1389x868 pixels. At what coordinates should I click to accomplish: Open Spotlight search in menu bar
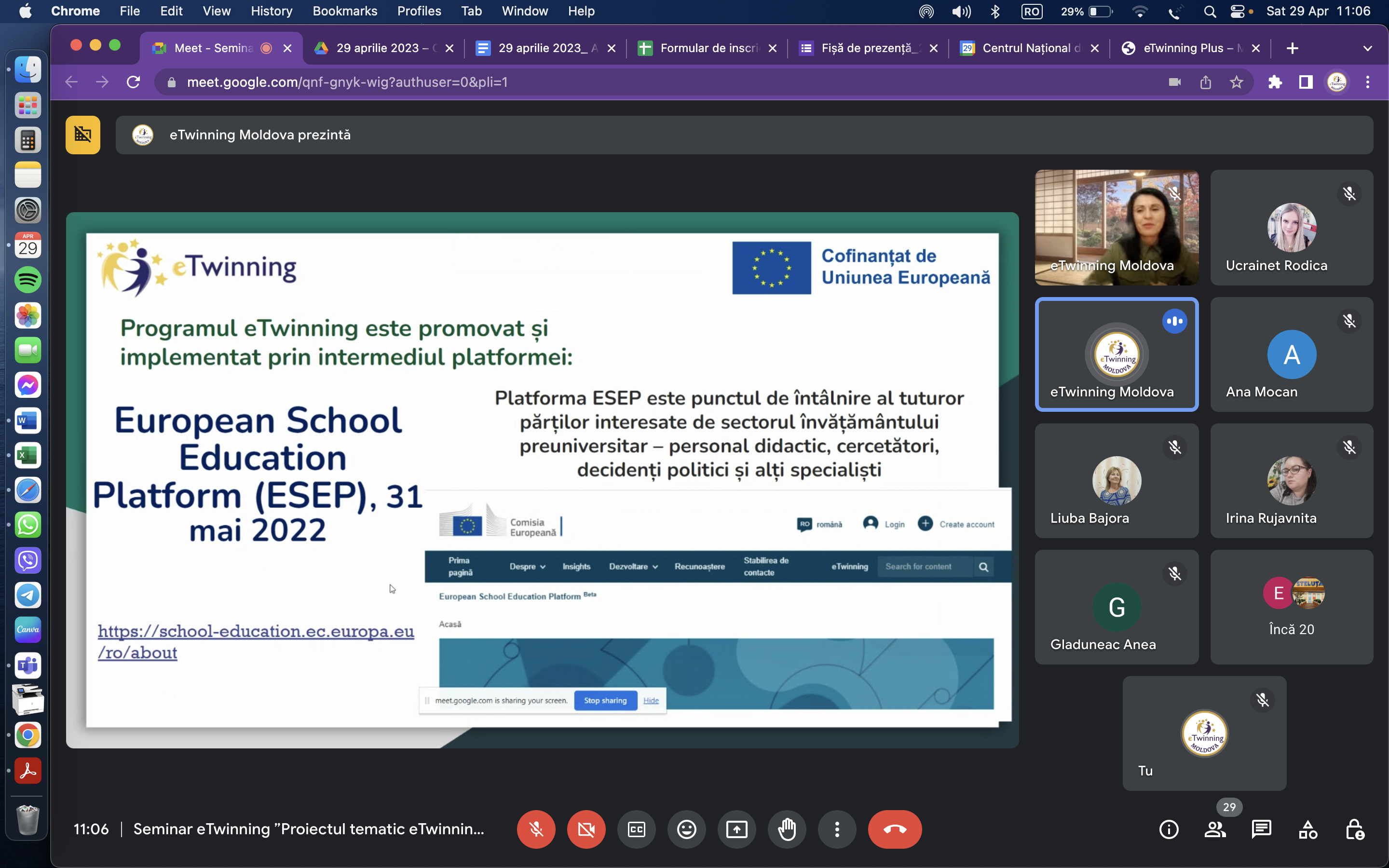click(1210, 11)
